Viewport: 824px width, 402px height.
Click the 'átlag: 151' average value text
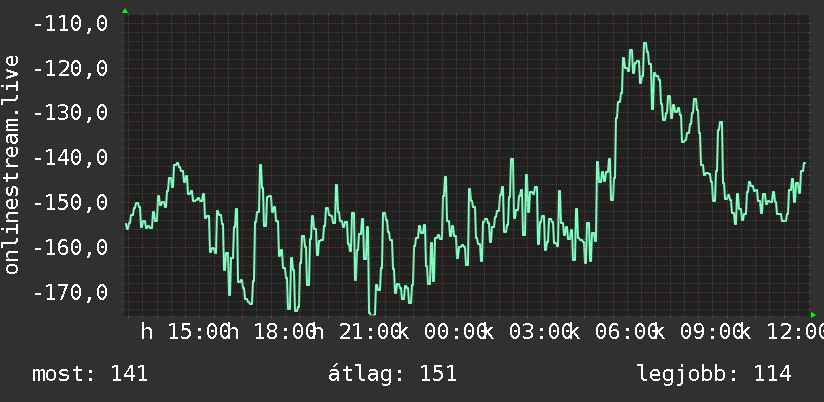pyautogui.click(x=392, y=374)
